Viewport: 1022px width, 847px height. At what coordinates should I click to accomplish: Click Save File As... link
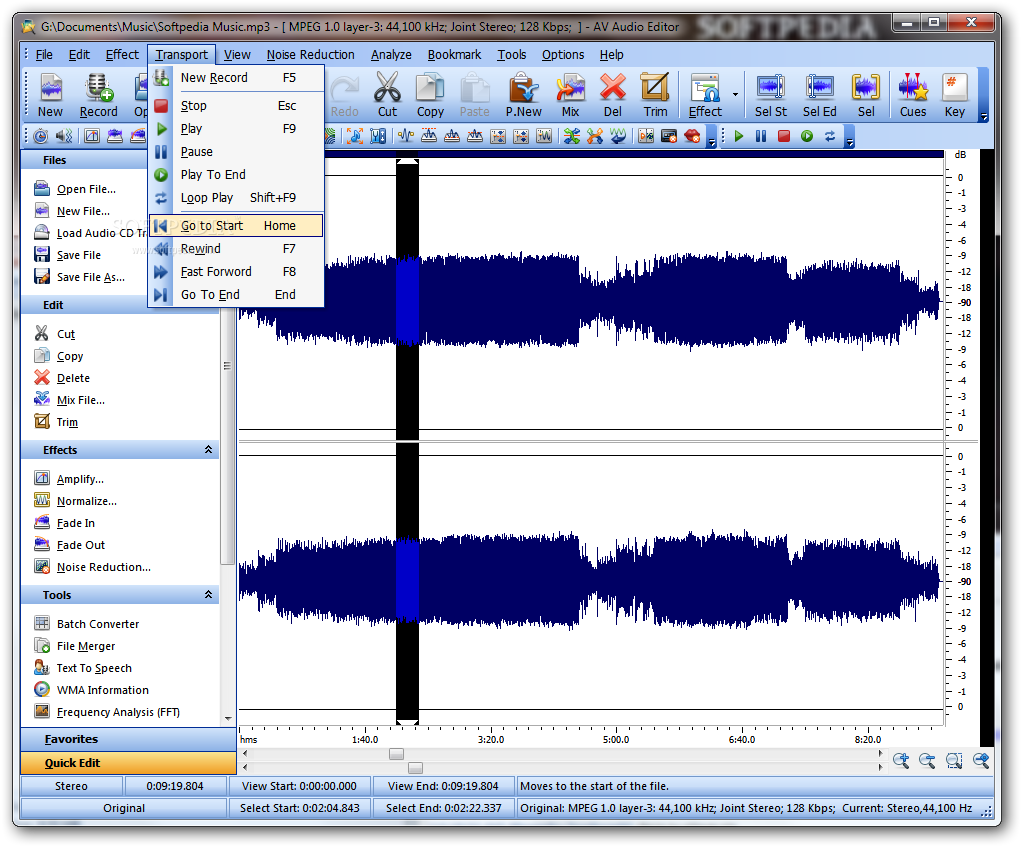pyautogui.click(x=91, y=277)
